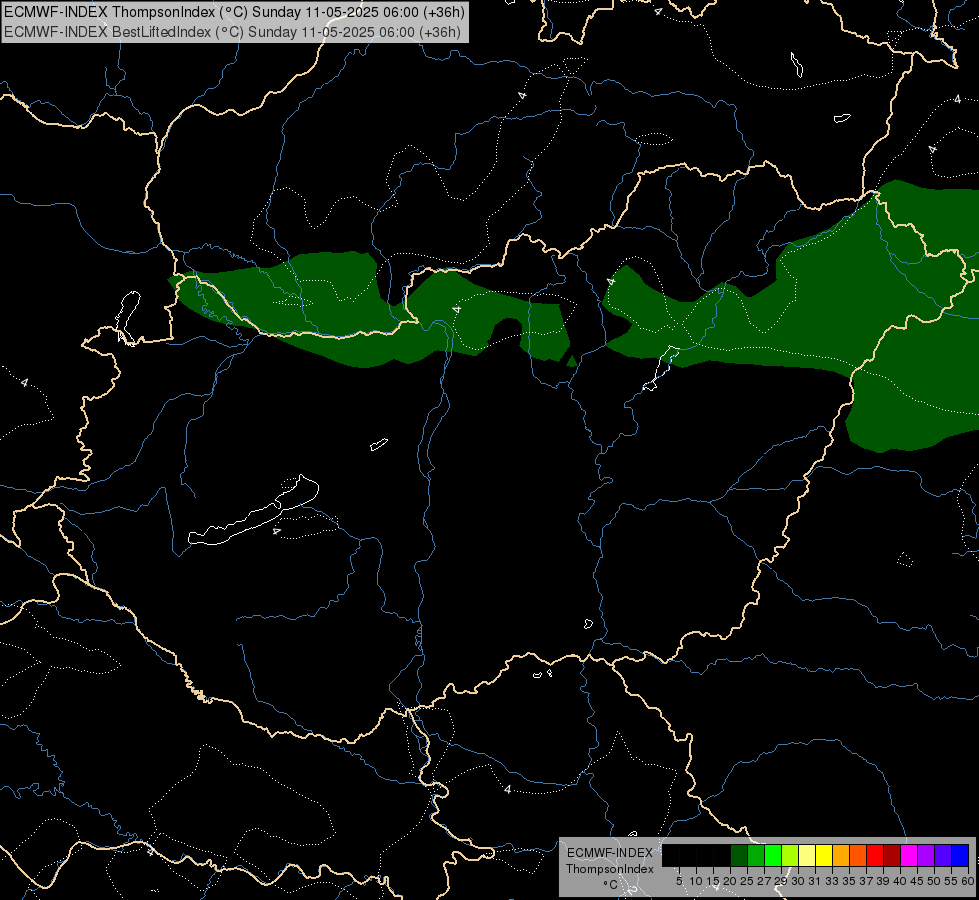This screenshot has height=900, width=979.
Task: Click the legend tick value '33'
Action: (832, 881)
